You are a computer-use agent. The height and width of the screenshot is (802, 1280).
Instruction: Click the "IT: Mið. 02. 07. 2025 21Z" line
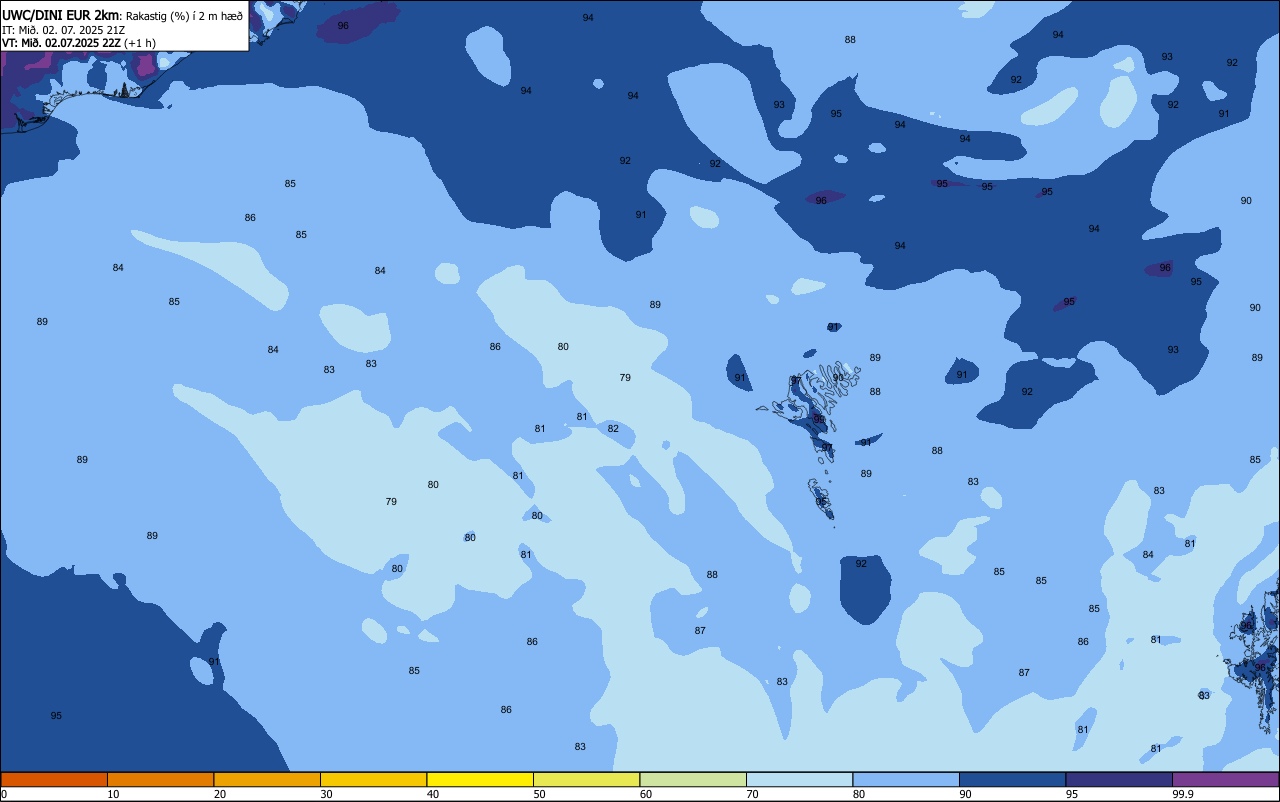pos(64,29)
